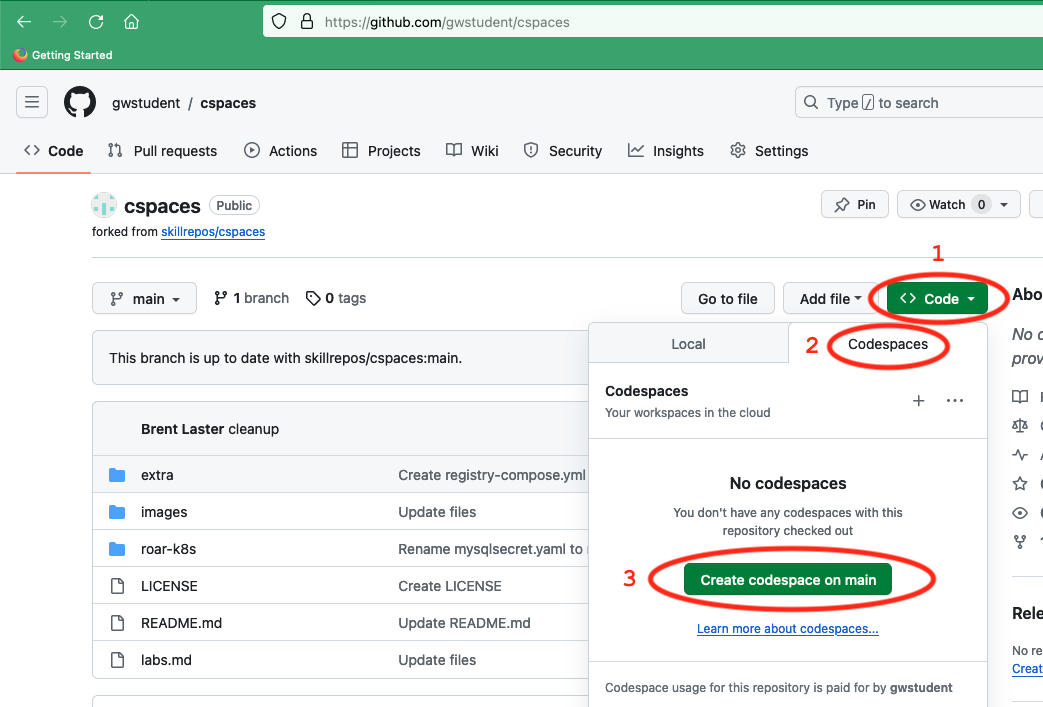Screen dimensions: 1043x707
Task: View the 1 branch link
Action: [x=251, y=298]
